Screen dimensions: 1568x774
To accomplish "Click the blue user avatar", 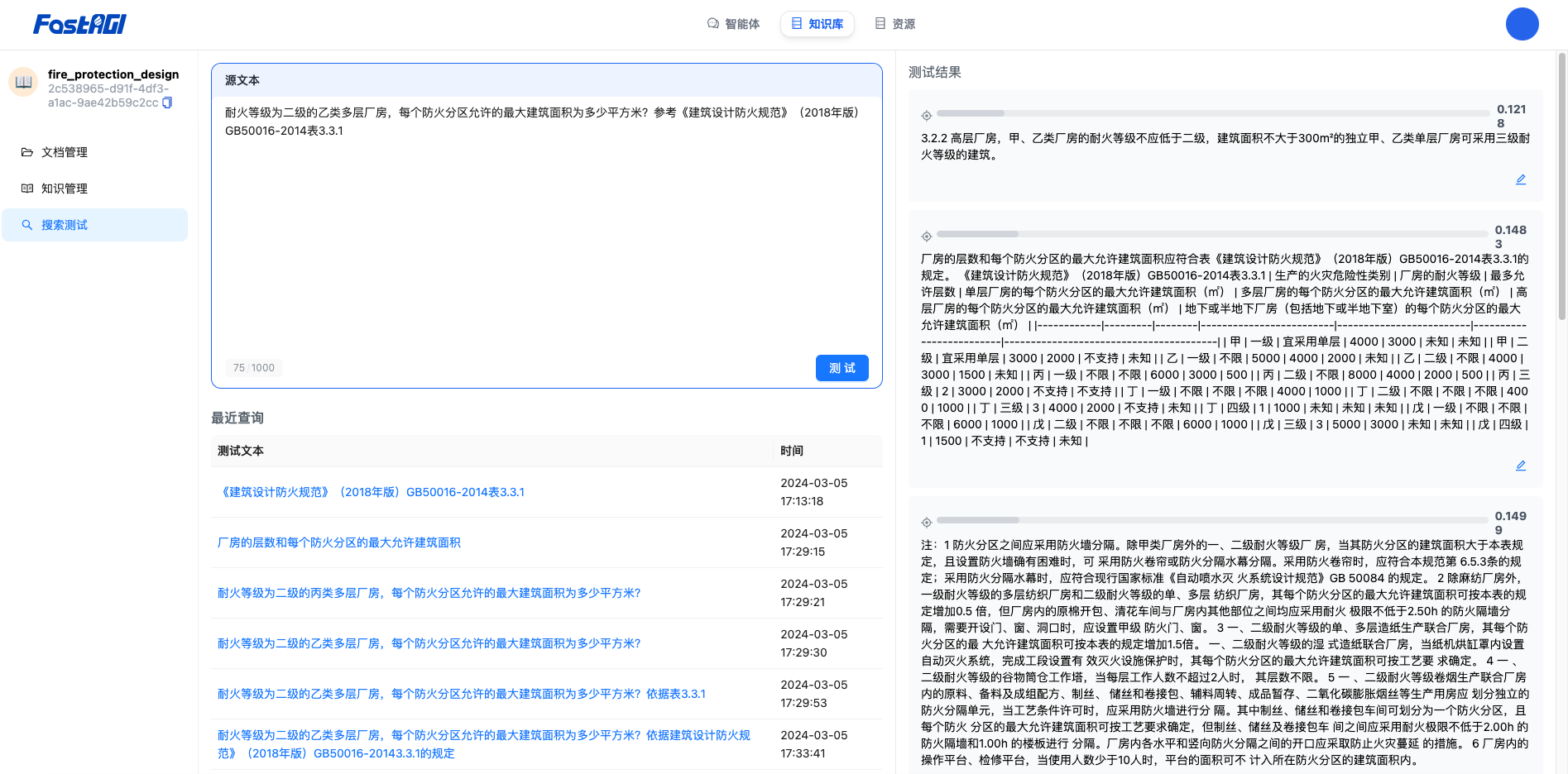I will point(1522,24).
